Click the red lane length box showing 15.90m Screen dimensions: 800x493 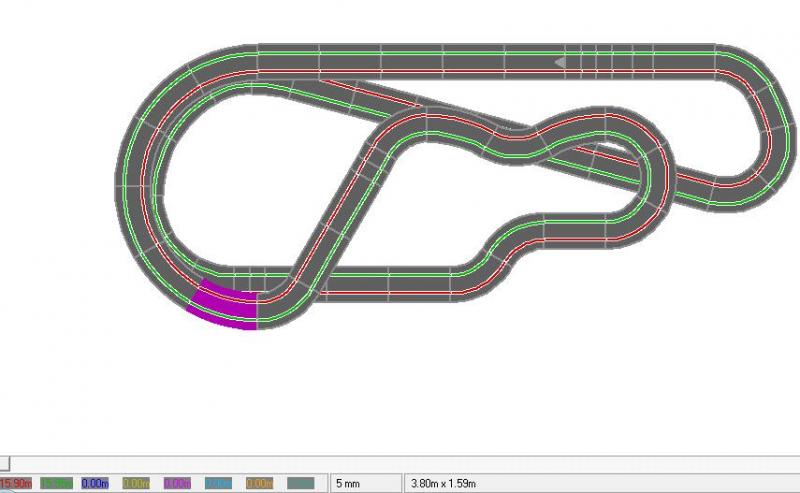[x=13, y=483]
